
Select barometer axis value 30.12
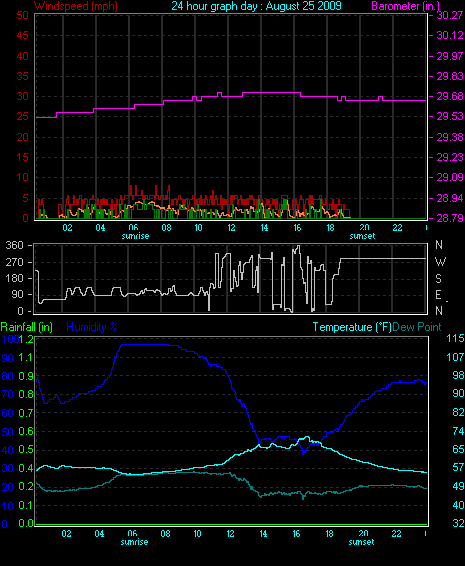(x=449, y=35)
